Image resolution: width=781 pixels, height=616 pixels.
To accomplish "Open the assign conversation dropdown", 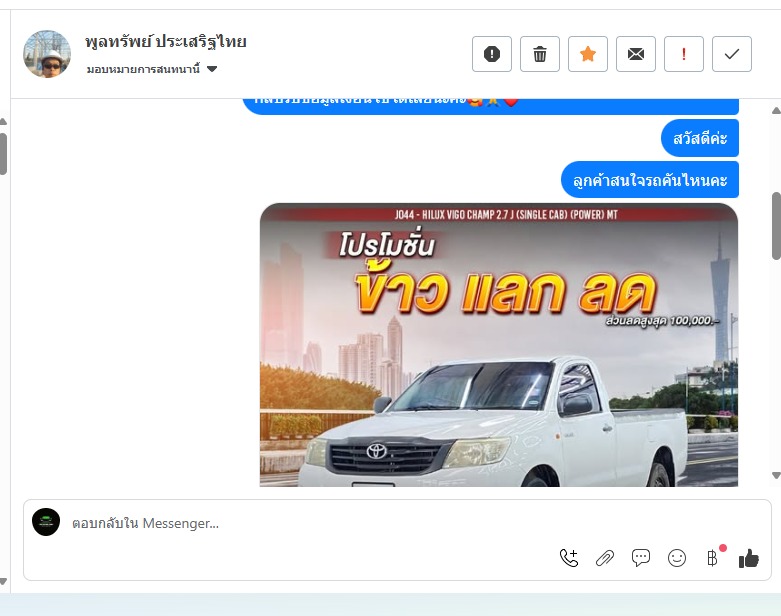I will 152,69.
